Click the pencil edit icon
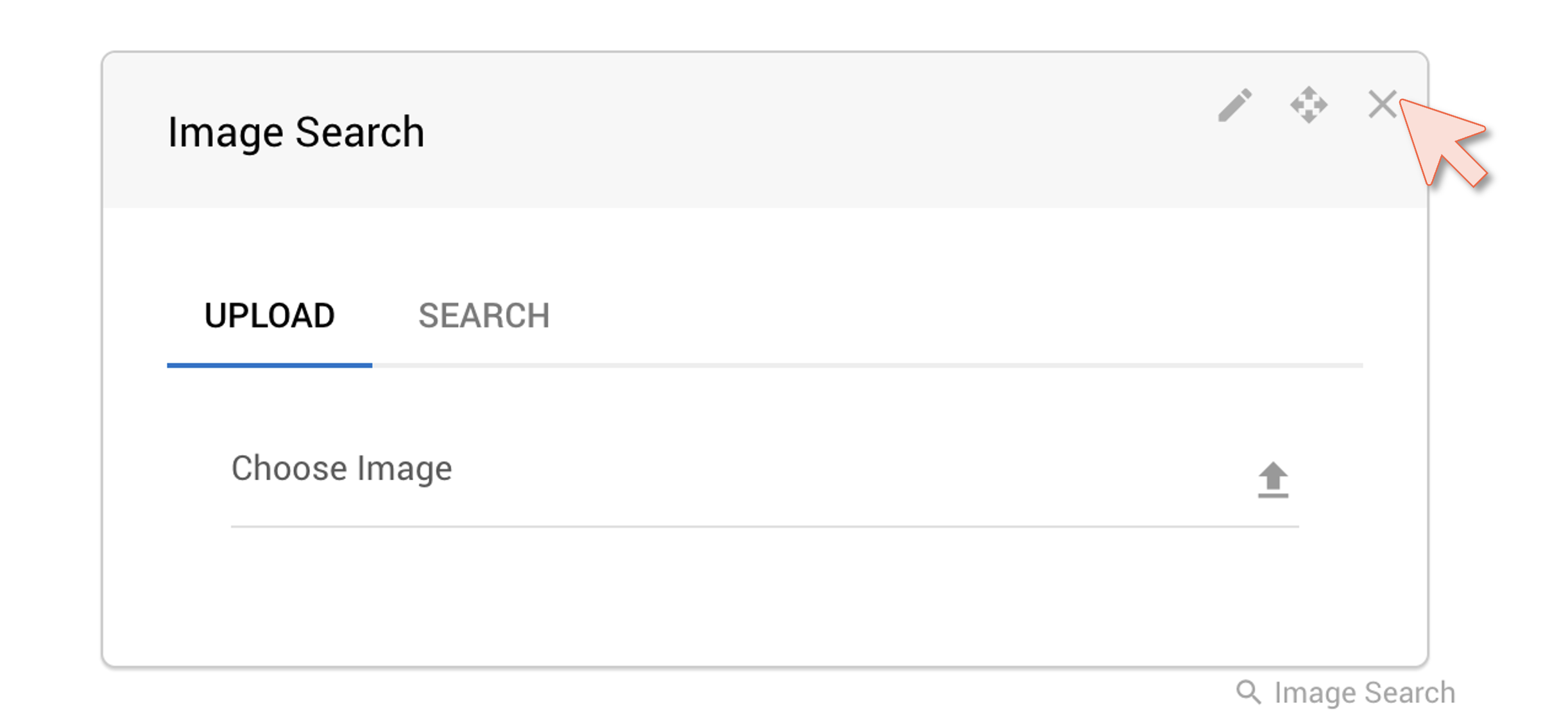The height and width of the screenshot is (728, 1568). tap(1234, 105)
